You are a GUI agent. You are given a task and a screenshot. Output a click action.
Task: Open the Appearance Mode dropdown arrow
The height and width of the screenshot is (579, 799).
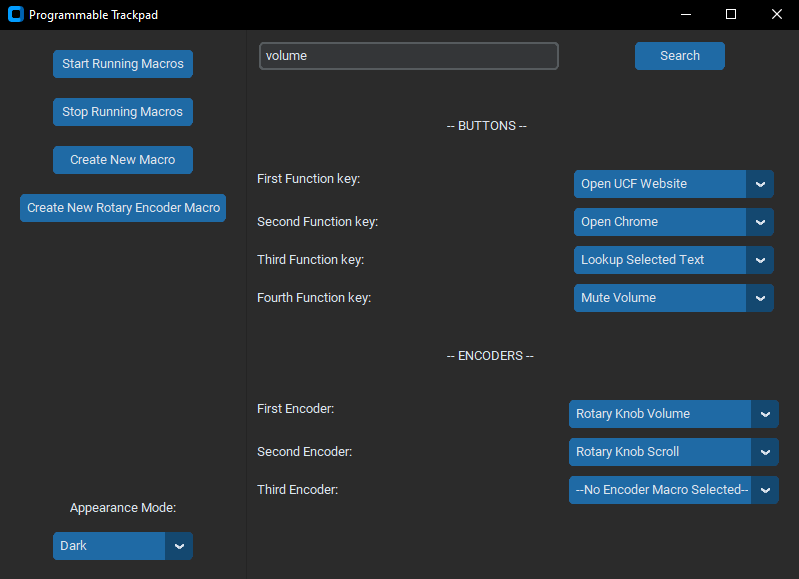tap(179, 546)
